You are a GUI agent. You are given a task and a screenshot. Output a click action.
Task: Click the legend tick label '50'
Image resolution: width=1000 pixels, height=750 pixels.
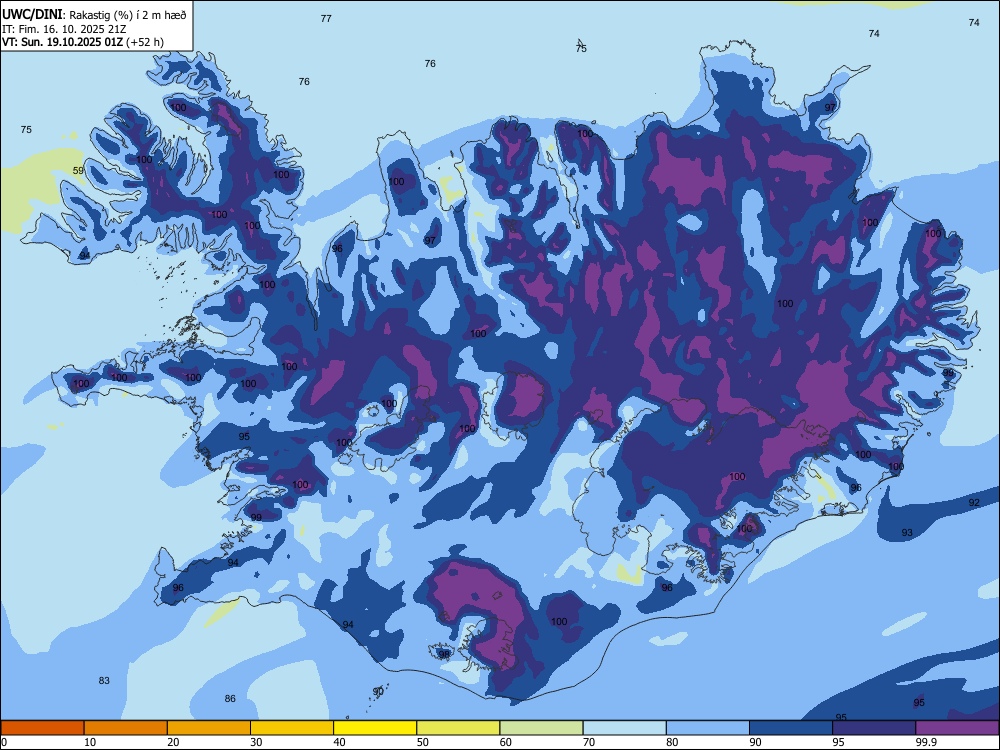tap(422, 742)
